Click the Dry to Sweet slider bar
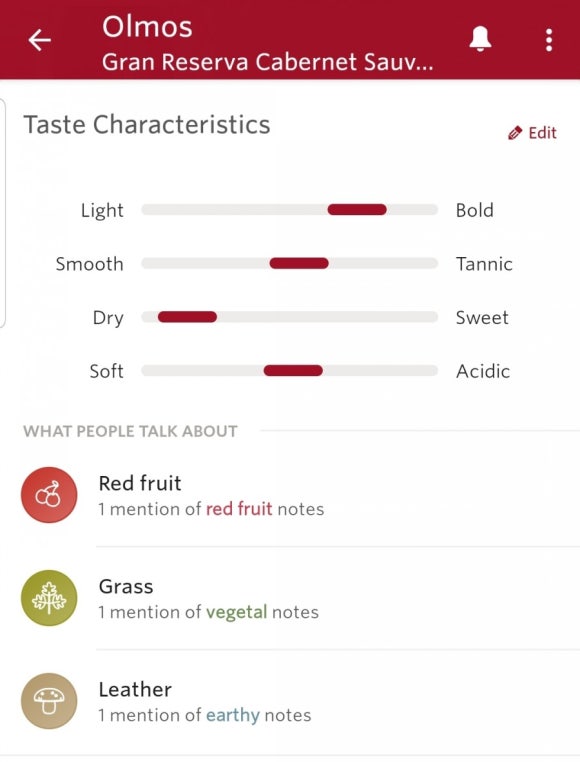Image resolution: width=580 pixels, height=762 pixels. 290,317
